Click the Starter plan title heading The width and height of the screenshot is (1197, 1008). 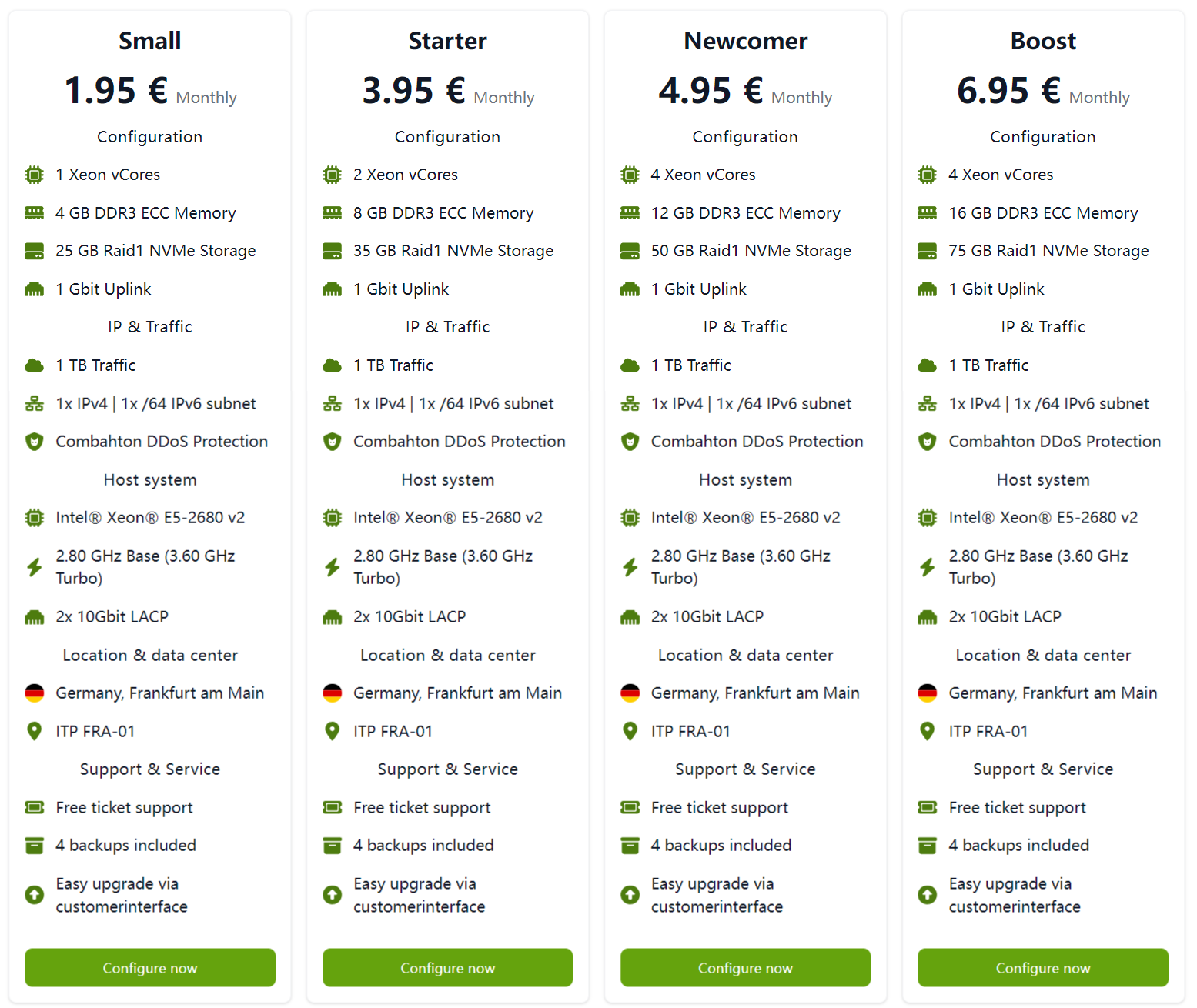(447, 41)
